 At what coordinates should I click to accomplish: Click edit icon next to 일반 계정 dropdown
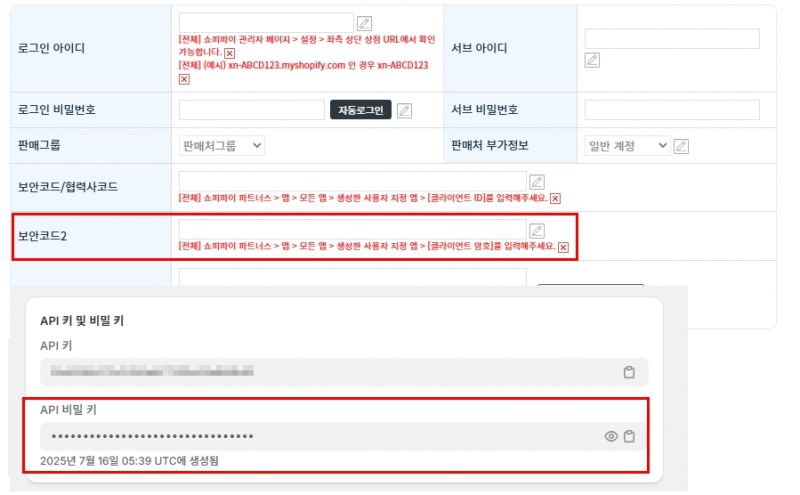tap(681, 146)
